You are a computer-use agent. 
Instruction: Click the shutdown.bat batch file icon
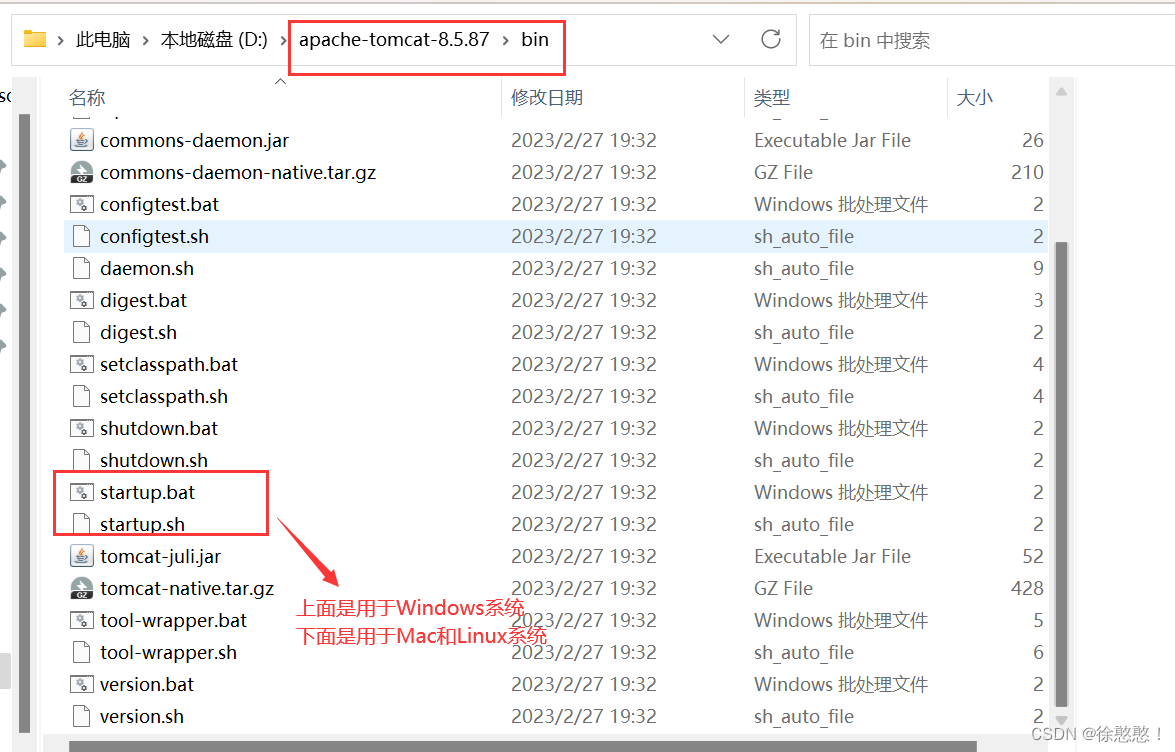click(x=81, y=428)
